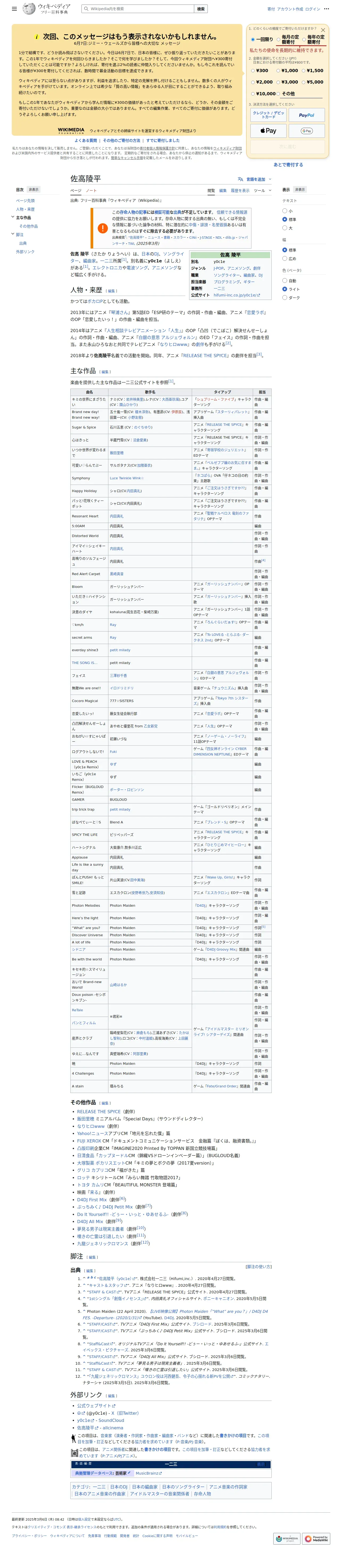Screen dimensions: 342x1568
Task: Open the ツール tools dropdown
Action: coord(262,191)
